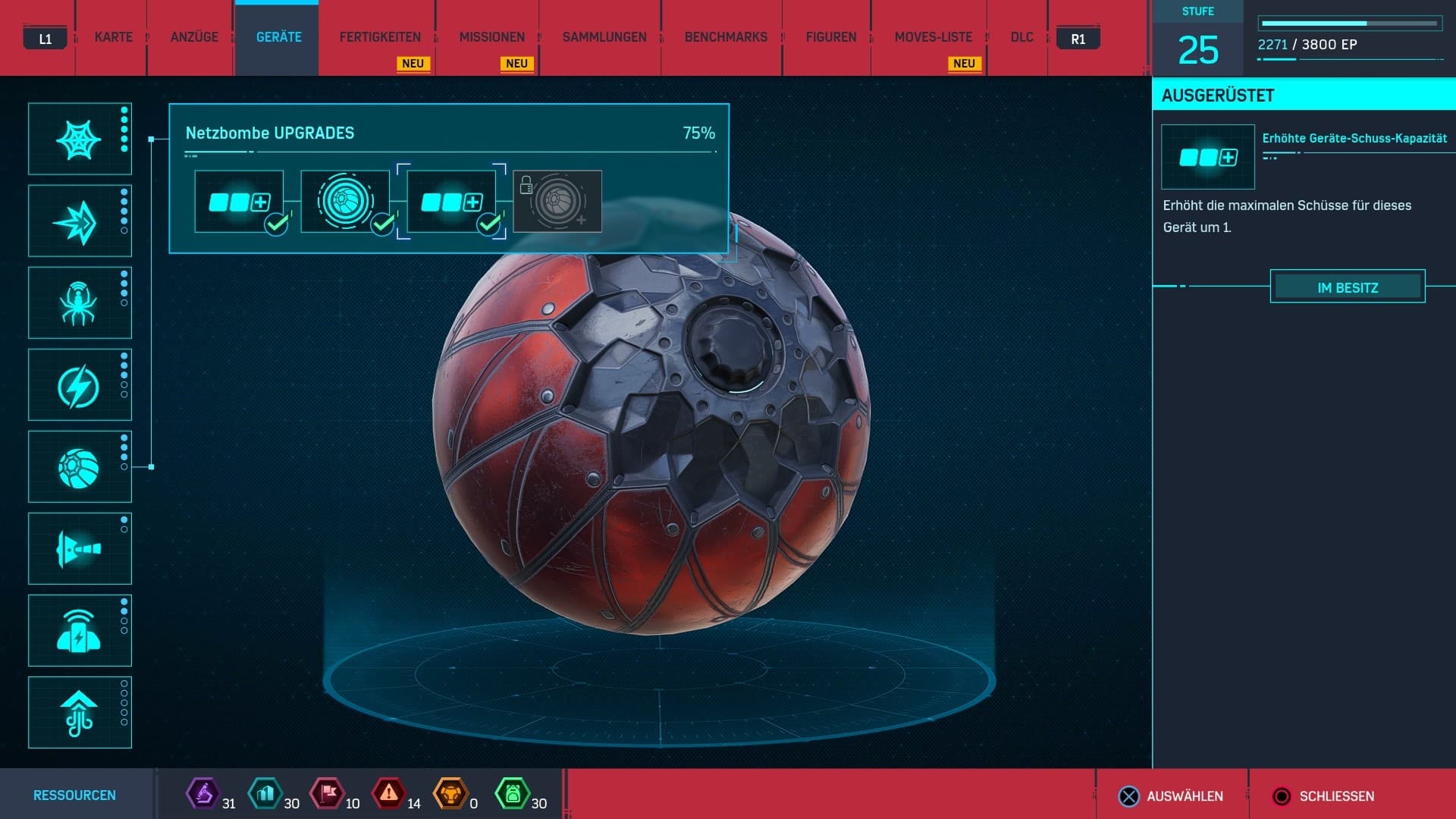Open the KARTE tab

(114, 37)
